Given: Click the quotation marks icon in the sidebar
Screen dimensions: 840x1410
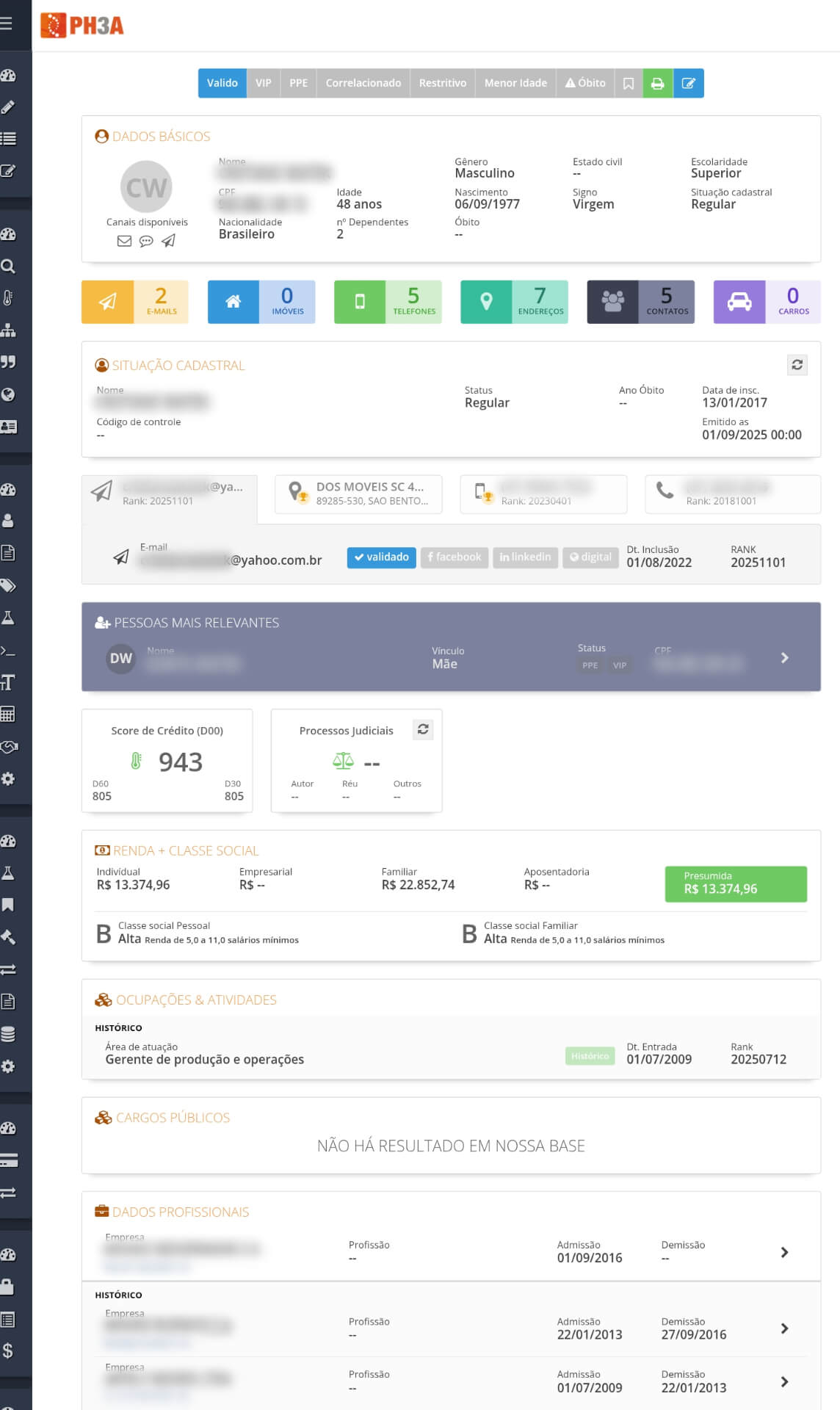Looking at the screenshot, I should click(x=8, y=362).
